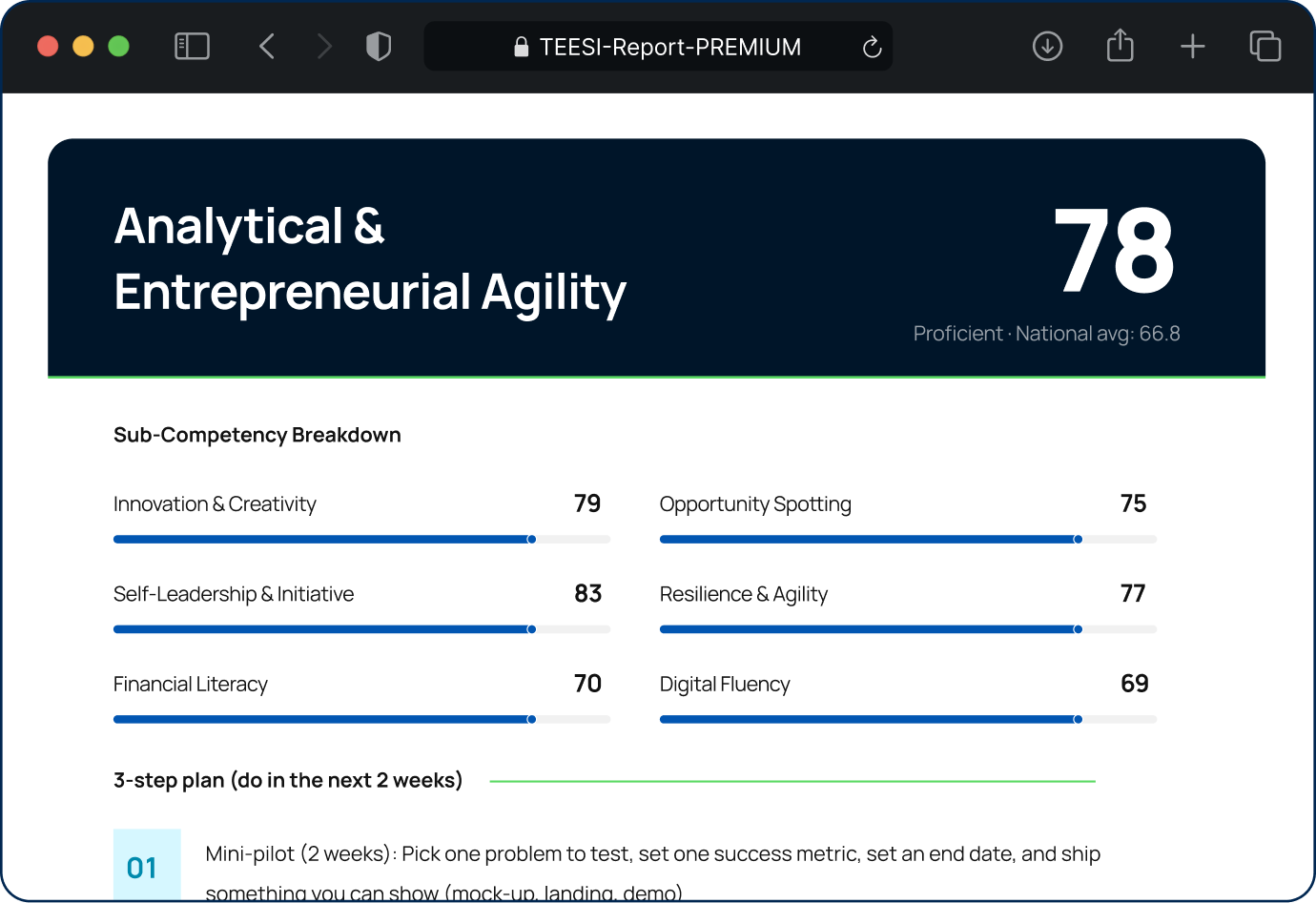Reload the page with refresh icon
Image resolution: width=1316 pixels, height=903 pixels.
coord(872,47)
